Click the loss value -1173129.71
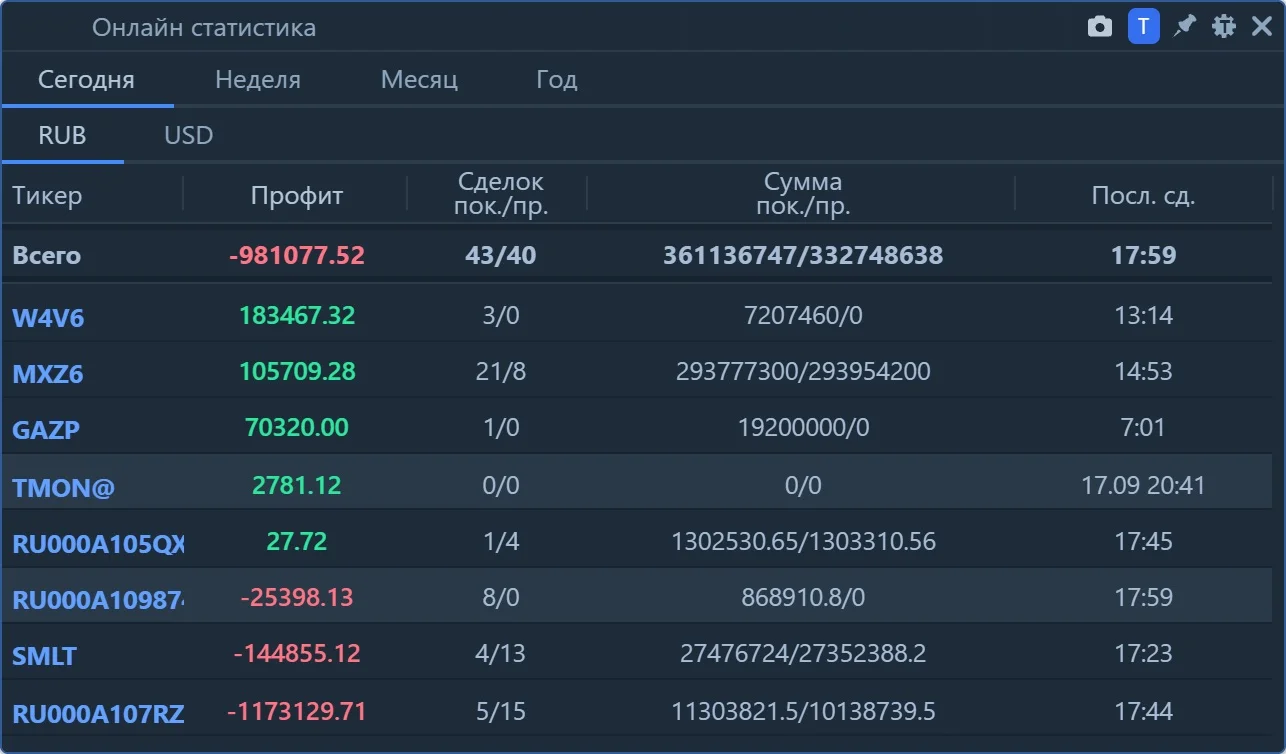 click(x=297, y=711)
